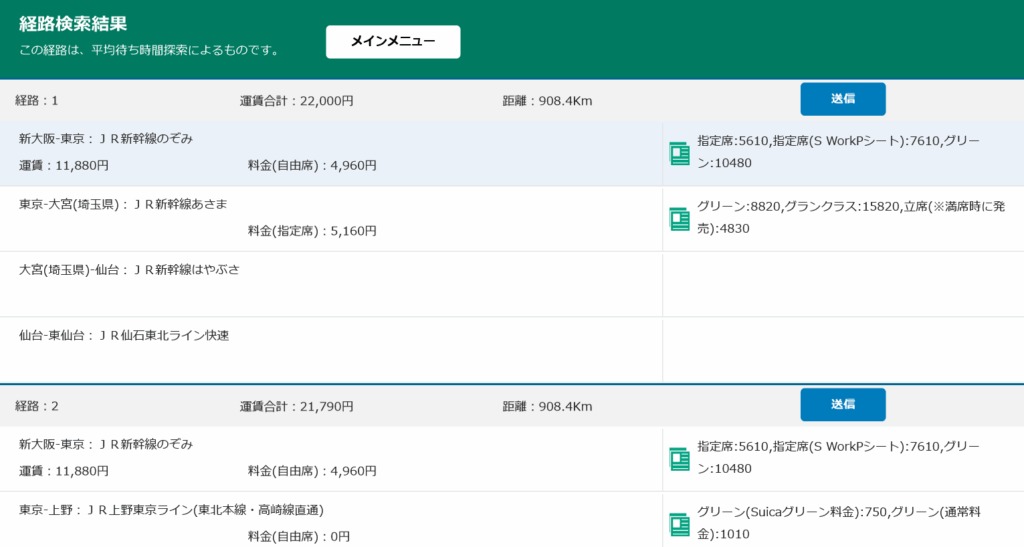This screenshot has height=547, width=1024.
Task: Open fare detail icon beside 指定席:5610 in route 1
Action: pos(680,153)
